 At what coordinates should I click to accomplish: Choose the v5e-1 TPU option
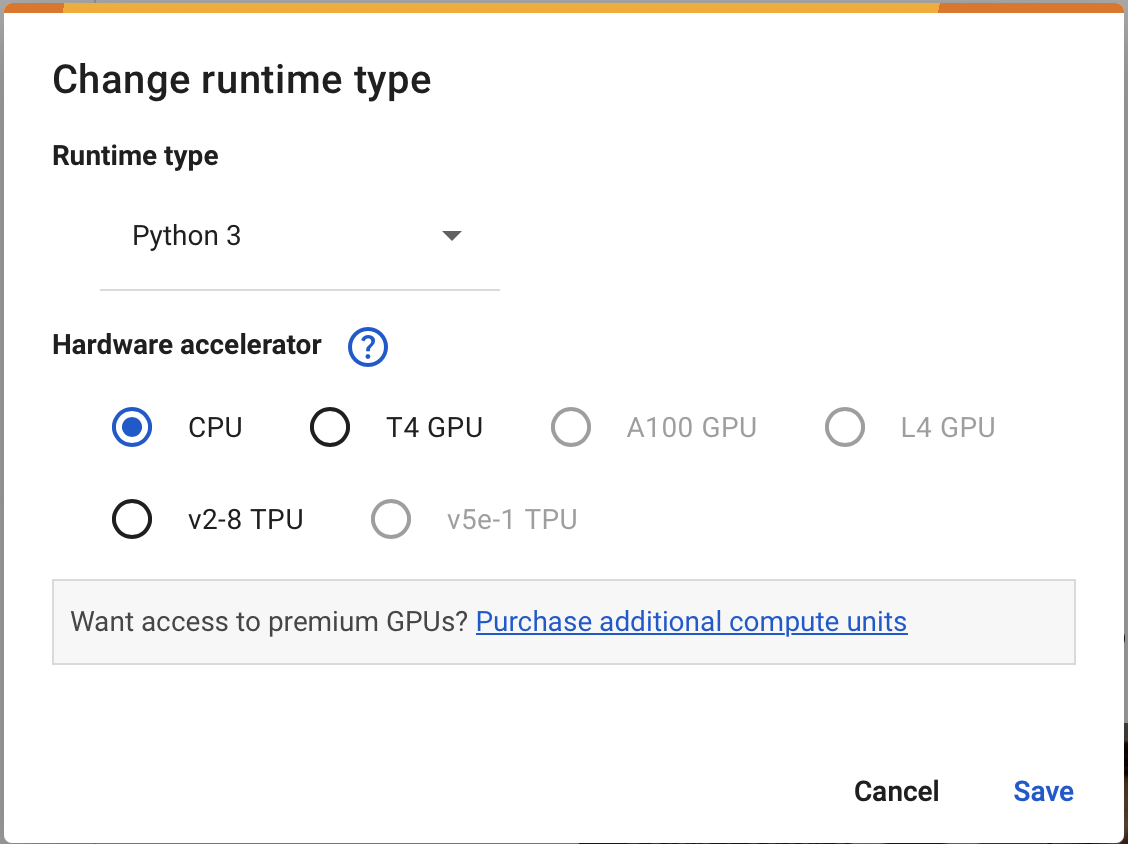[391, 519]
